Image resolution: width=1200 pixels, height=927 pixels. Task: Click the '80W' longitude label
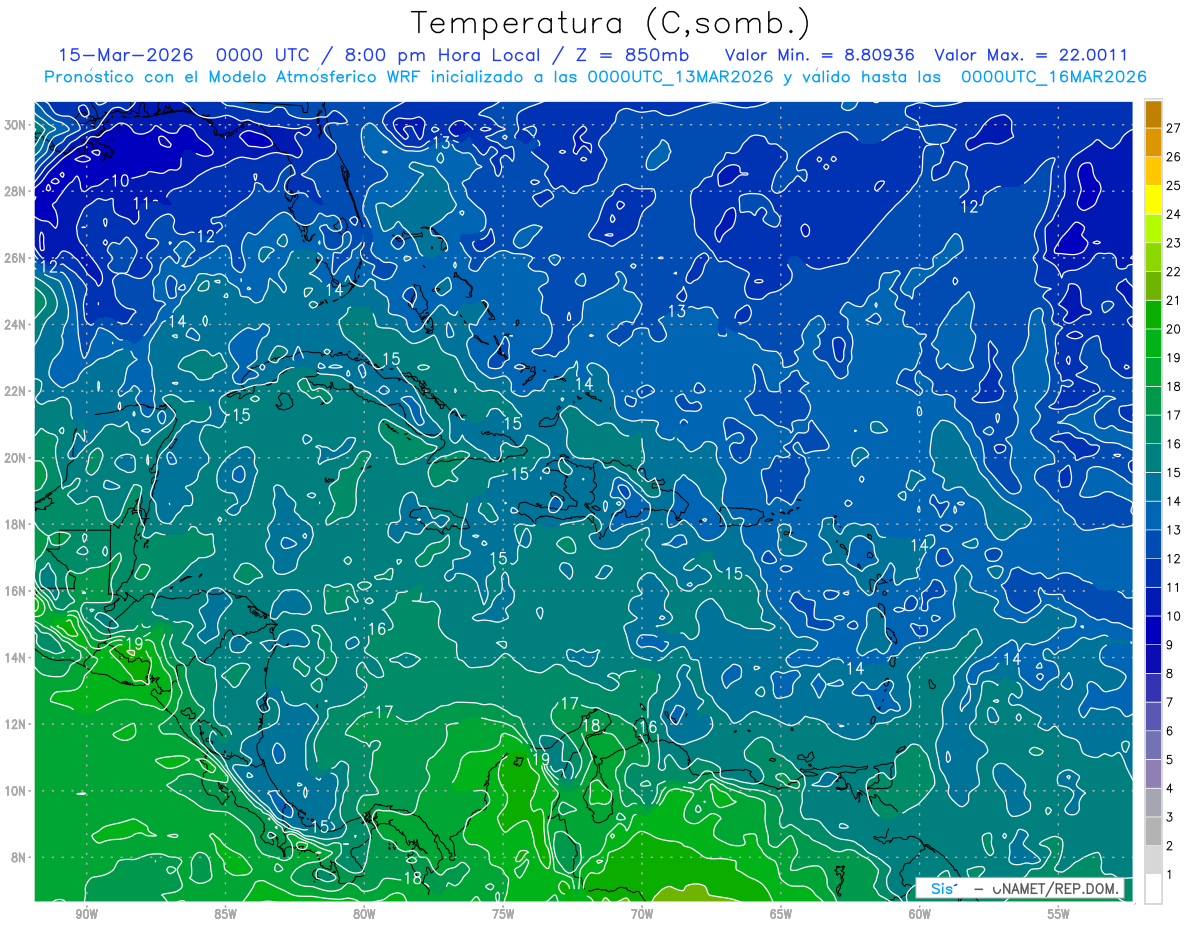pyautogui.click(x=364, y=914)
